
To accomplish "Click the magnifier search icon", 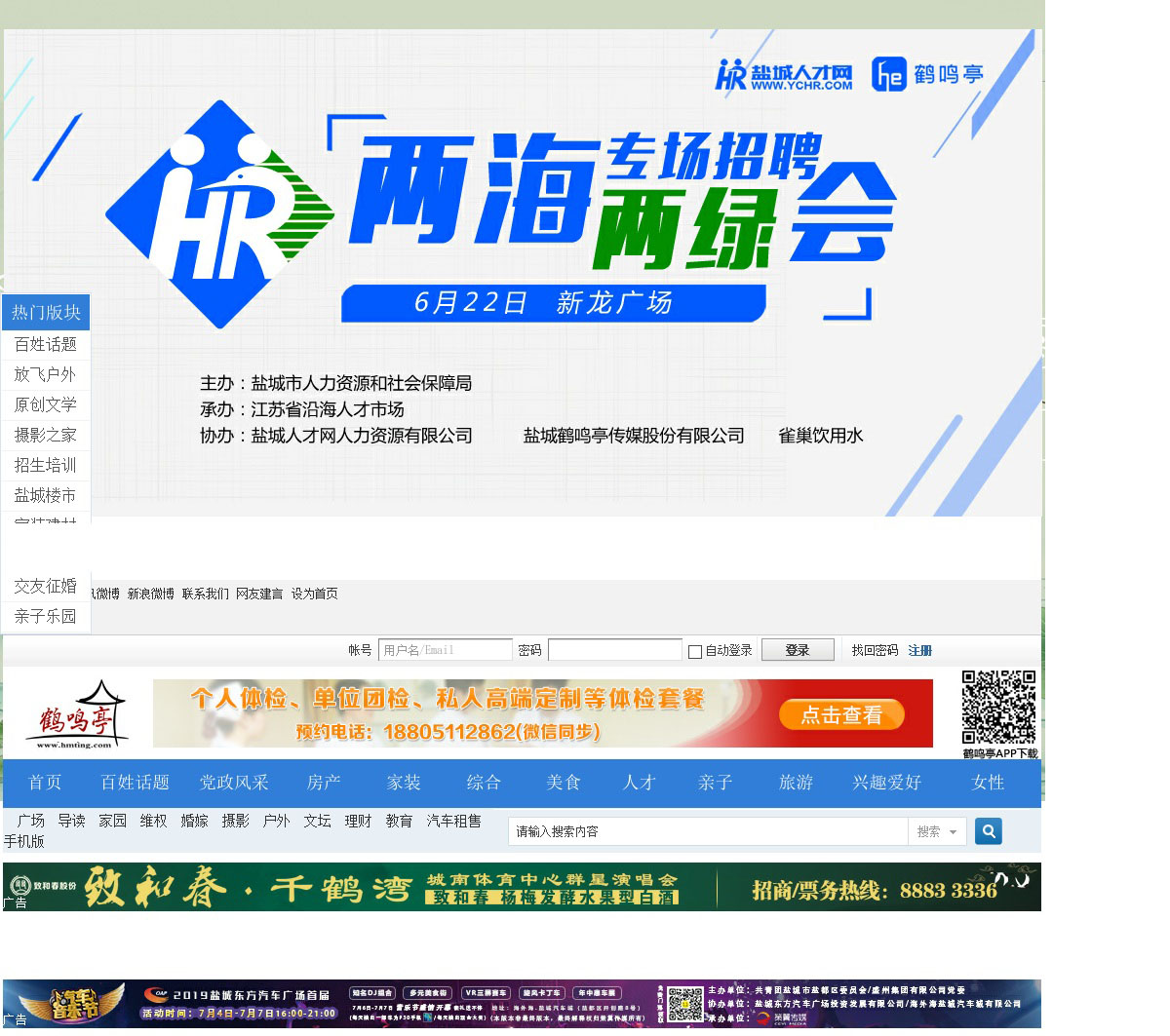I will [988, 831].
